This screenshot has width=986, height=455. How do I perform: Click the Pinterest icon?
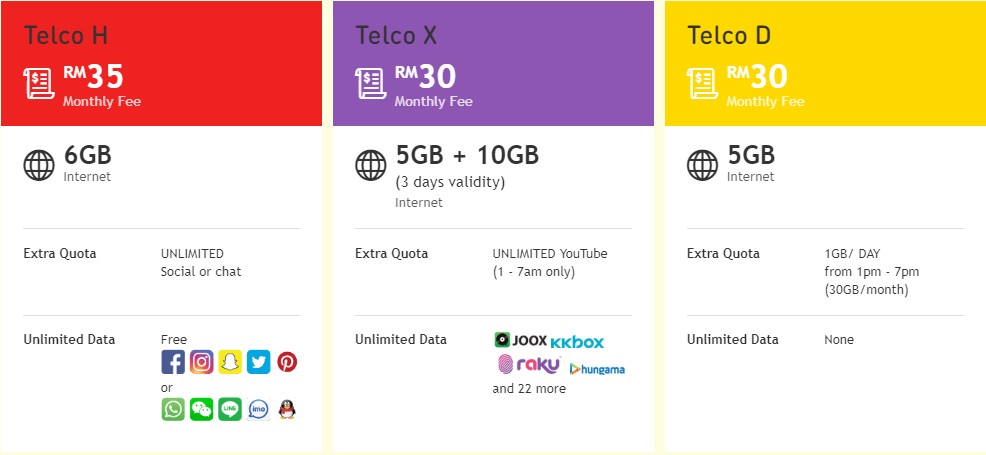pyautogui.click(x=287, y=362)
